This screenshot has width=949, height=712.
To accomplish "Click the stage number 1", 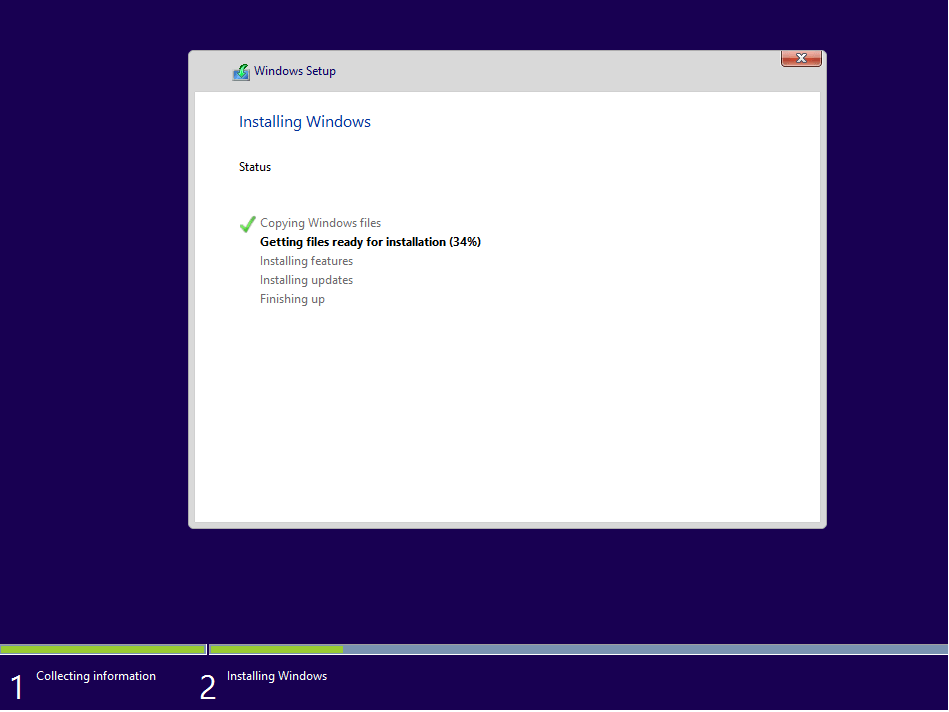I will (17, 687).
